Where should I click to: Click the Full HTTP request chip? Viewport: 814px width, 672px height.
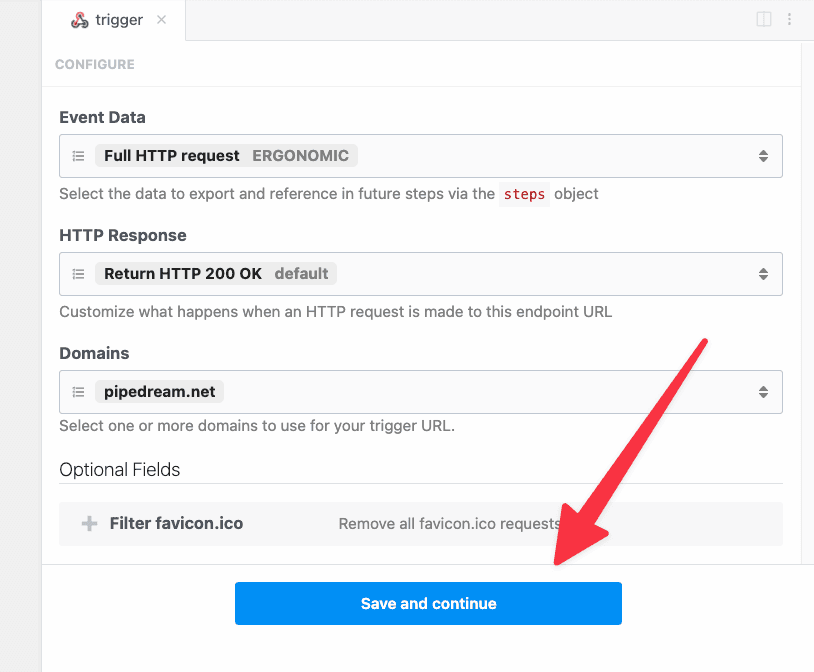pos(226,156)
